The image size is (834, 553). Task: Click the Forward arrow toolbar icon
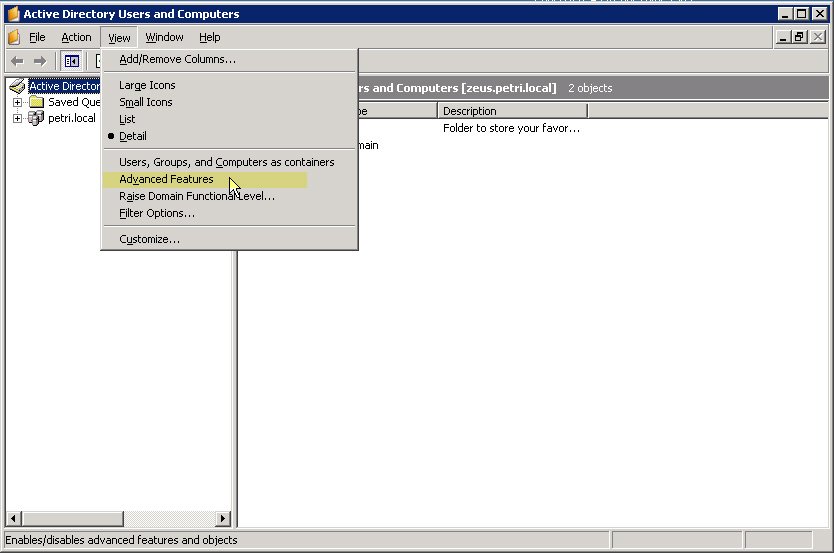tap(40, 61)
